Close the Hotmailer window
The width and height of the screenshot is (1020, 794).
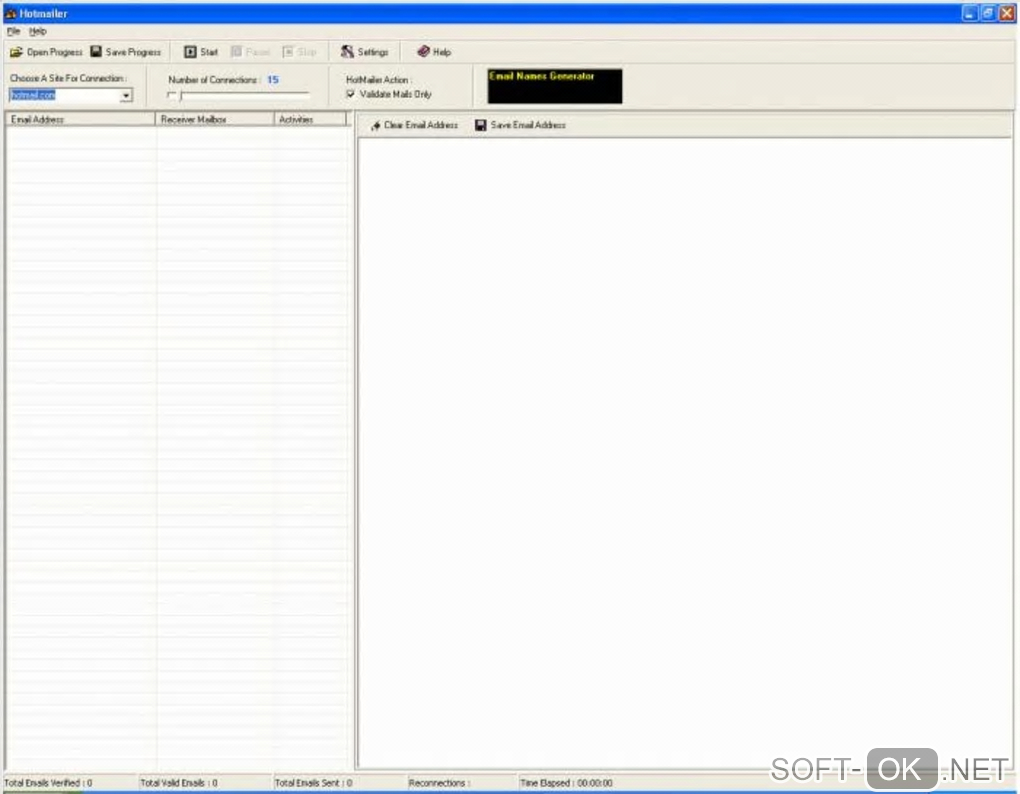coord(1006,13)
